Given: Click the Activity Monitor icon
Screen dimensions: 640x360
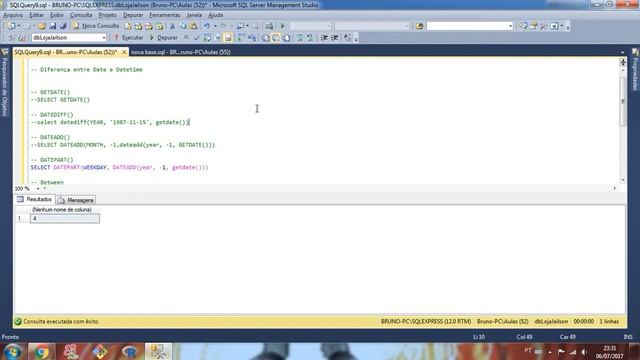Looking at the screenshot, I should point(269,26).
